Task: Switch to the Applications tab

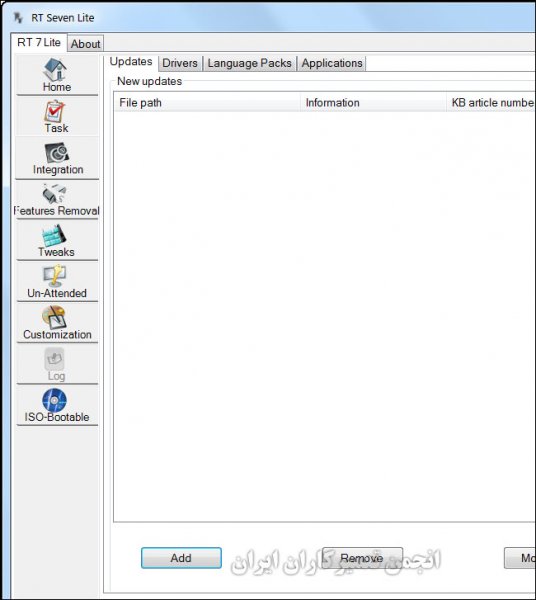Action: coord(332,63)
